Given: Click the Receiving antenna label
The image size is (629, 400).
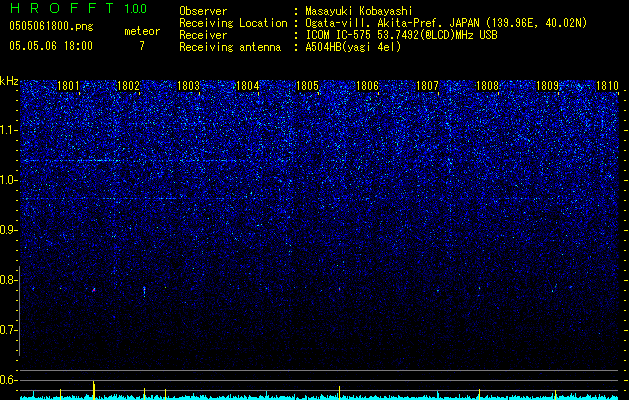Looking at the screenshot, I should click(230, 47).
